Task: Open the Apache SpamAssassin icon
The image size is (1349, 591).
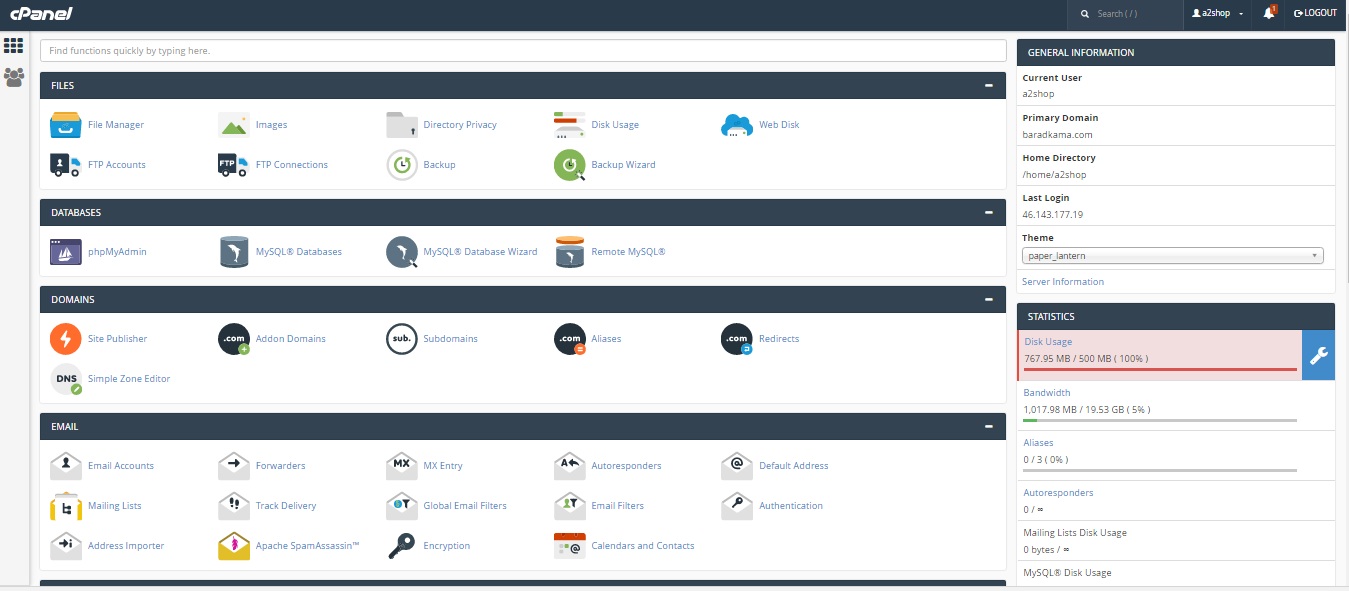Action: pyautogui.click(x=234, y=546)
